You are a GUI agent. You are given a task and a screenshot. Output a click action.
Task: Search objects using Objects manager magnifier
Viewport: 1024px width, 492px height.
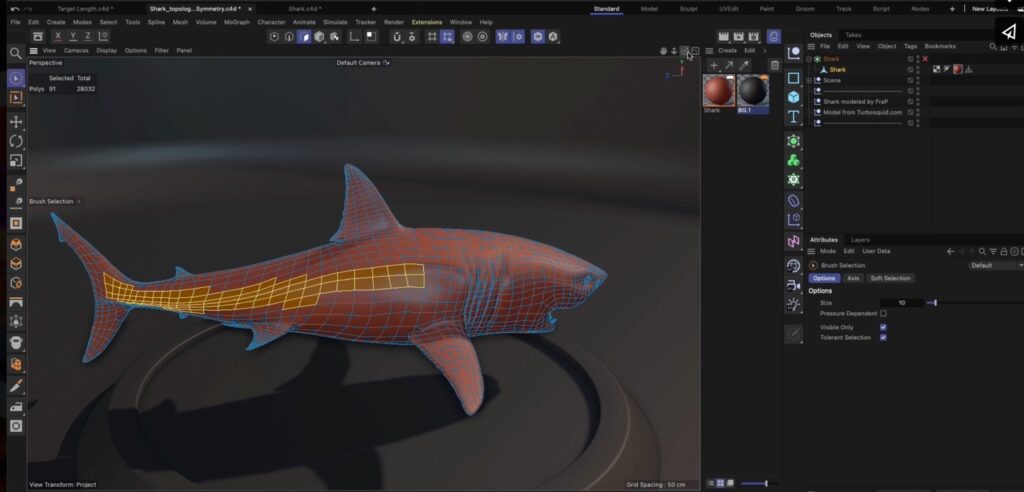993,46
